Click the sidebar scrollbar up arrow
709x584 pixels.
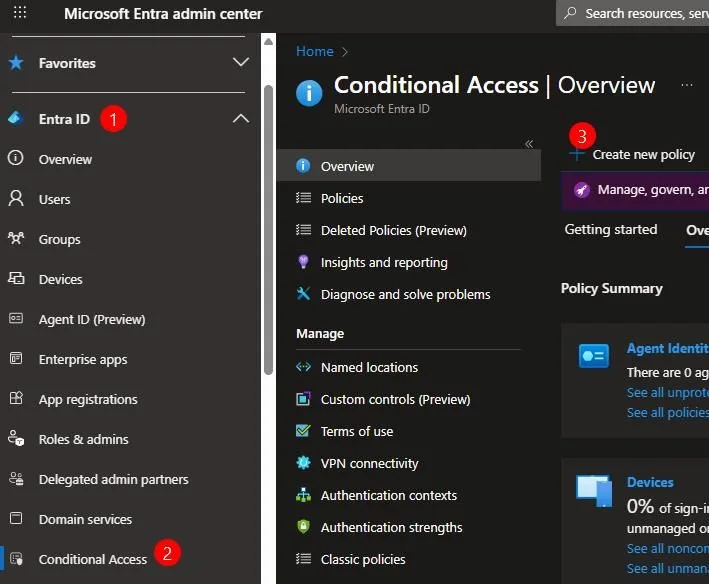click(268, 42)
